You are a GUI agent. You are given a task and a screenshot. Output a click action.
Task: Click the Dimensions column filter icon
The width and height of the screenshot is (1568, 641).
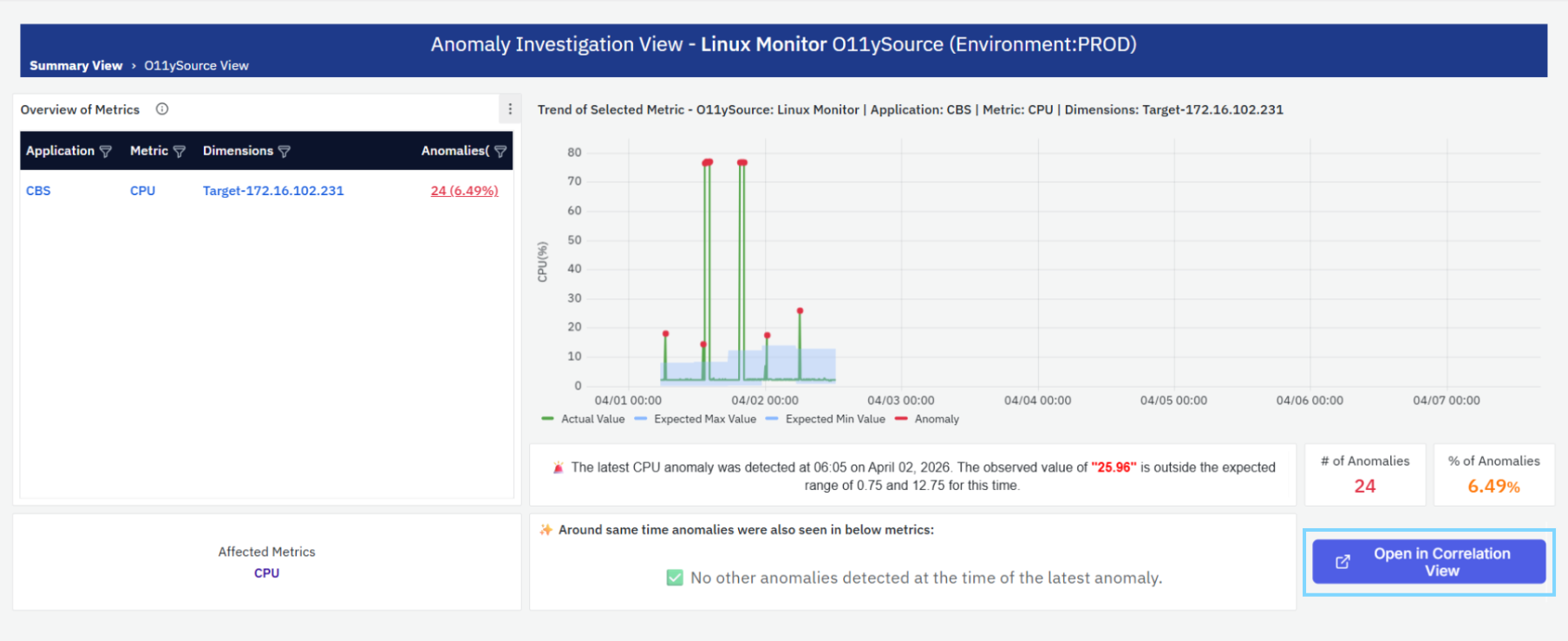(x=284, y=152)
